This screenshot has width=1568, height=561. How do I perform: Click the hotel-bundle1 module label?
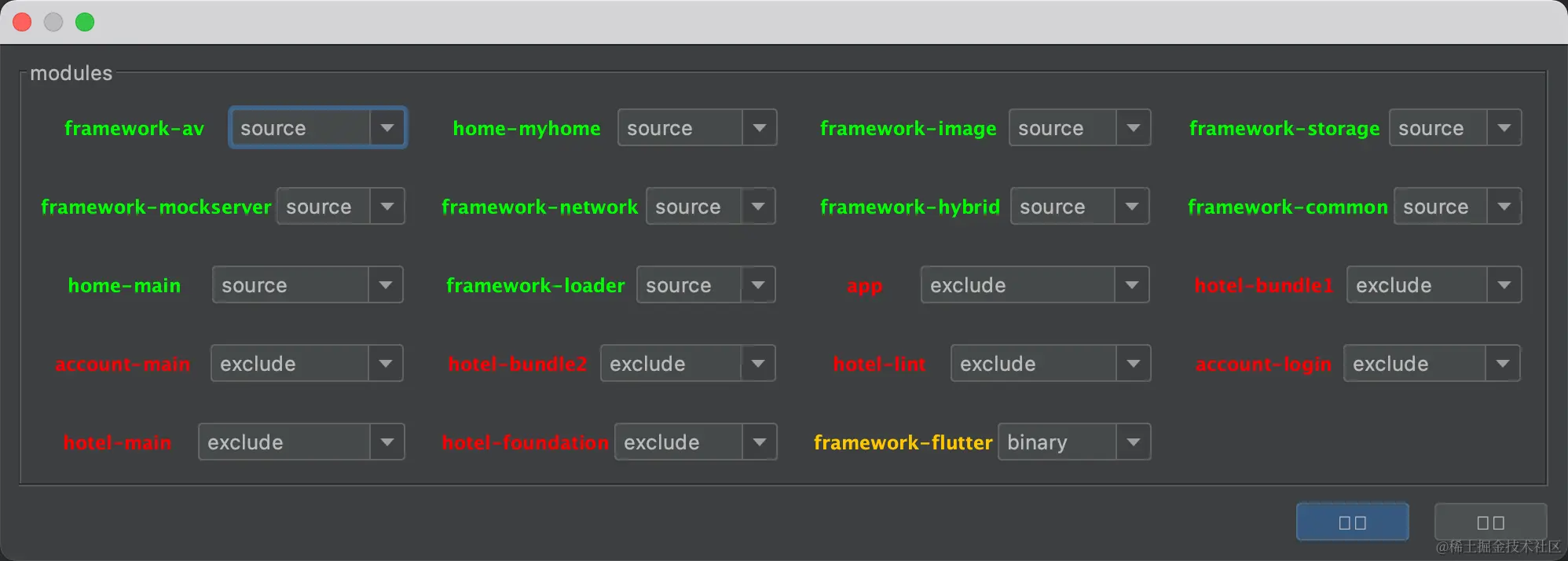[x=1263, y=285]
